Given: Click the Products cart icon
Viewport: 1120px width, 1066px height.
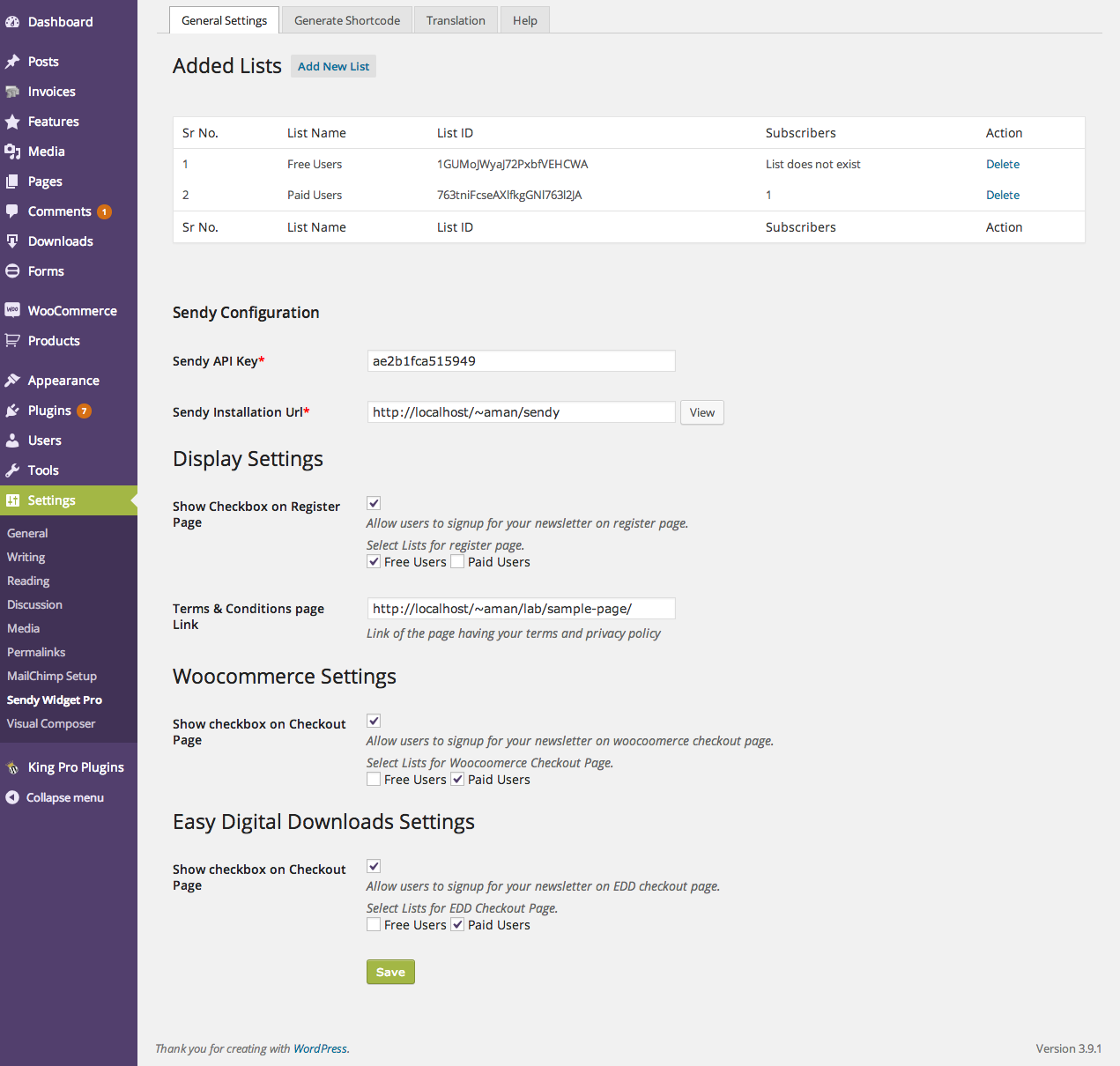Looking at the screenshot, I should pos(12,341).
